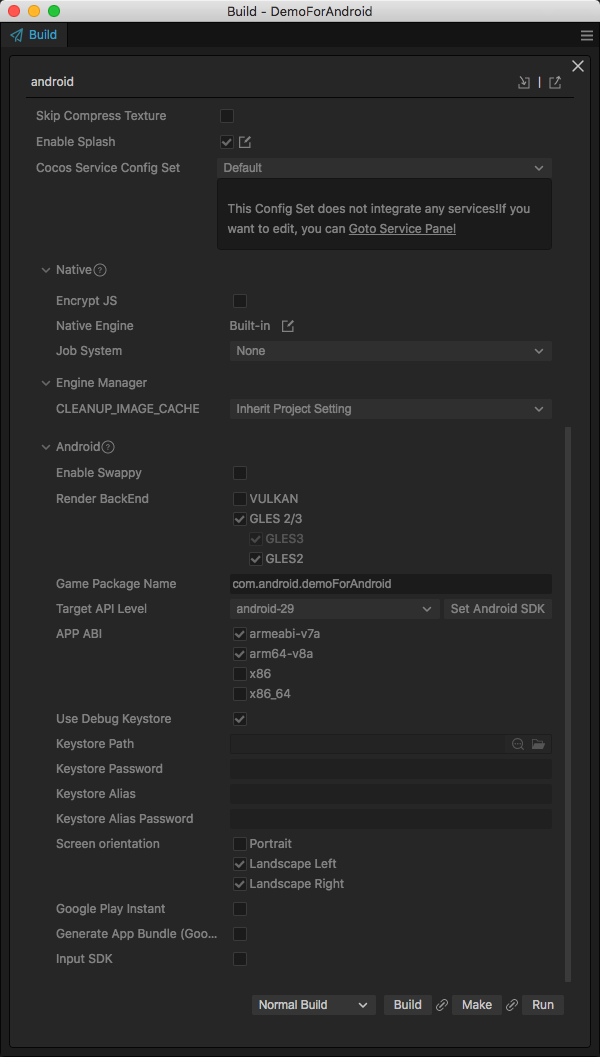600x1057 pixels.
Task: Click the help icon beside Android
Action: [x=108, y=447]
